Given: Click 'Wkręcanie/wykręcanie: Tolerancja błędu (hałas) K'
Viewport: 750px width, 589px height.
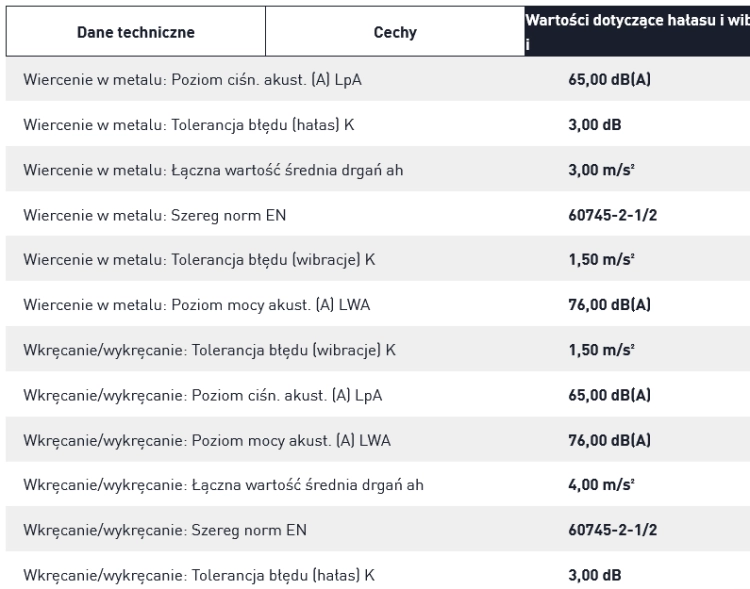Looking at the screenshot, I should (x=199, y=575).
